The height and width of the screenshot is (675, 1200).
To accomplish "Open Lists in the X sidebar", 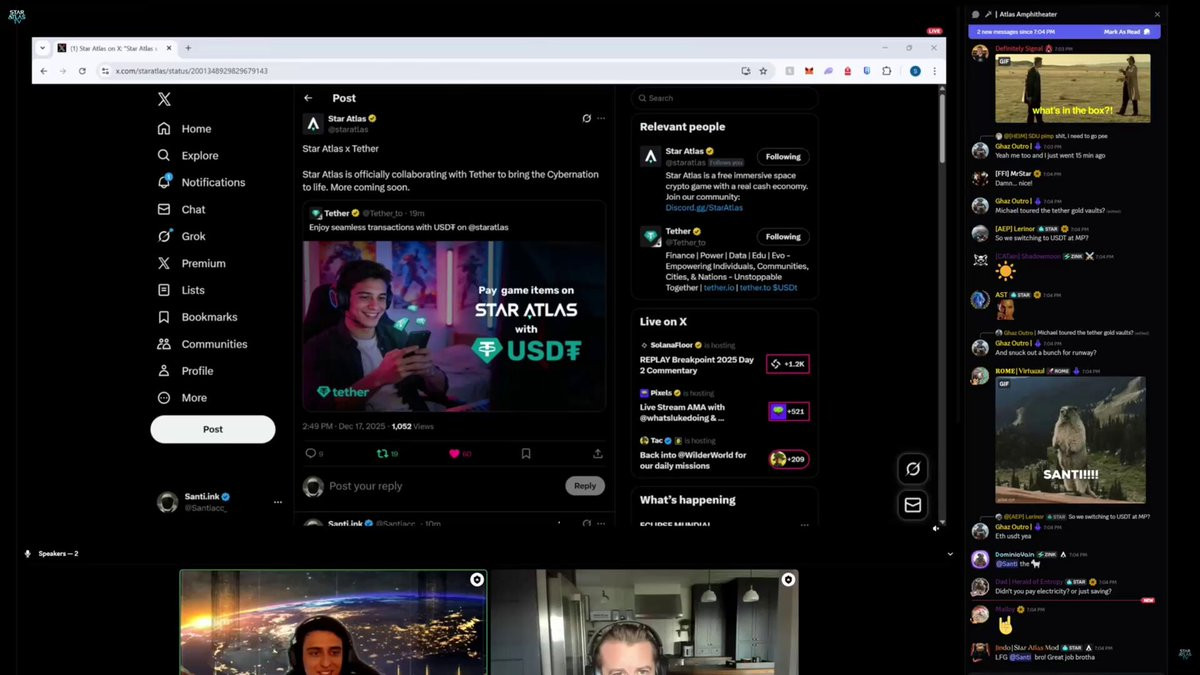I will 180,290.
